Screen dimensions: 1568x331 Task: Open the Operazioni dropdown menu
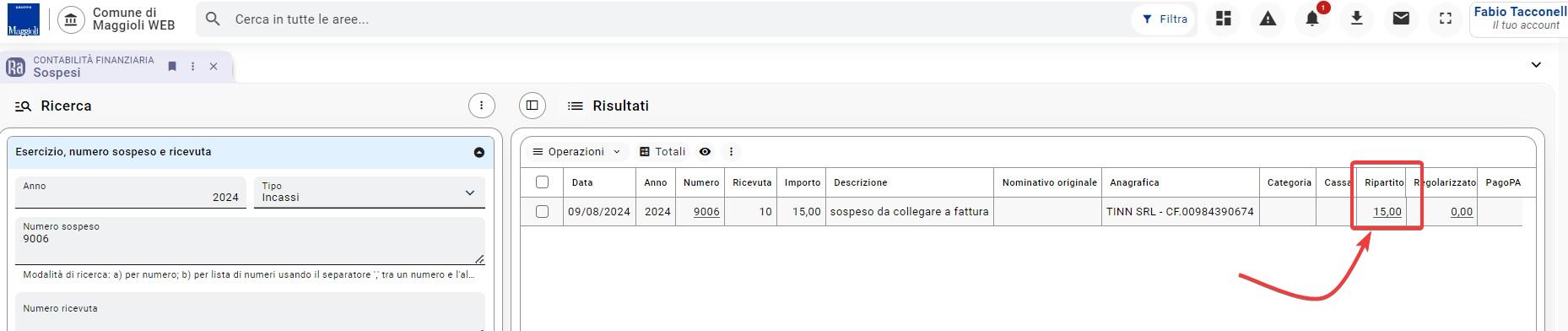coord(576,152)
